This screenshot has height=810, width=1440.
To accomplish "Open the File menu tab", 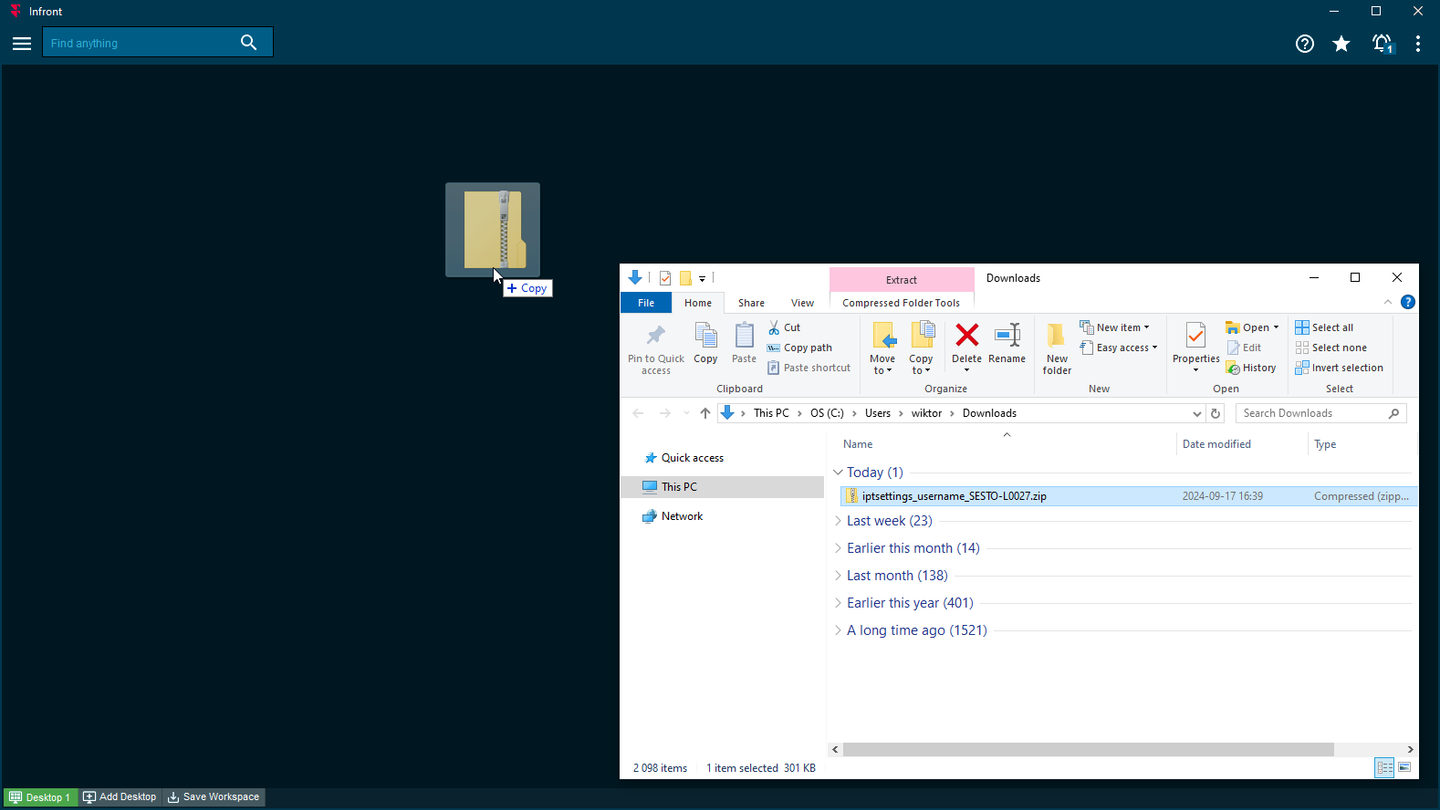I will (x=646, y=303).
